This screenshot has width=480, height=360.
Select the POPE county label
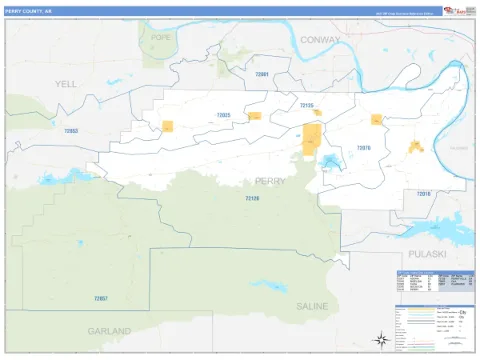tap(161, 37)
